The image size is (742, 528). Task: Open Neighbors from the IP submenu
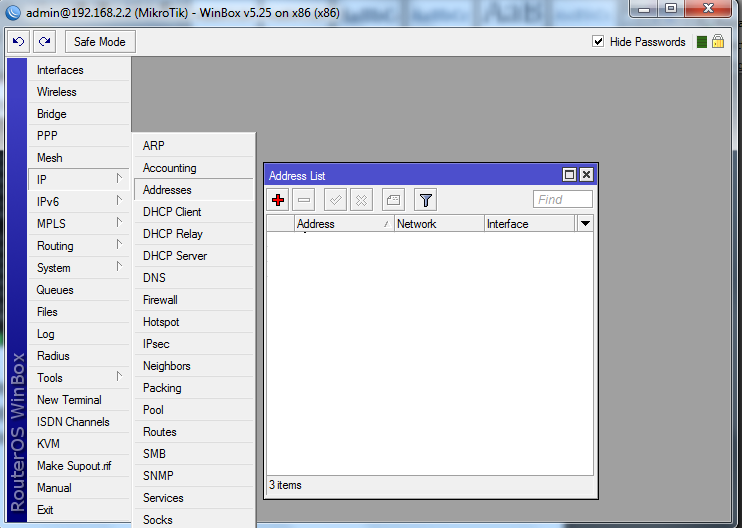click(x=194, y=366)
